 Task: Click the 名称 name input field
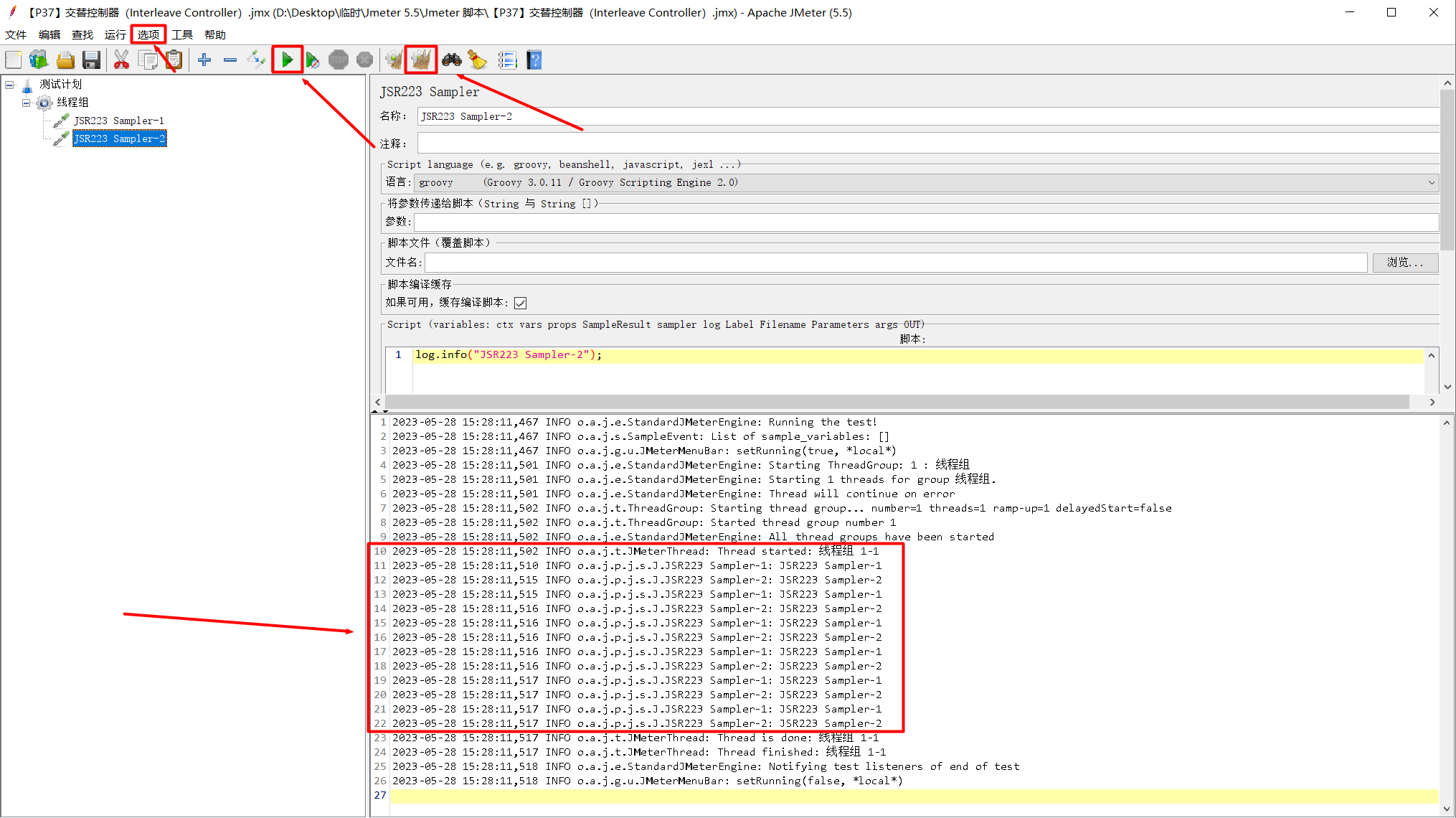(x=928, y=116)
